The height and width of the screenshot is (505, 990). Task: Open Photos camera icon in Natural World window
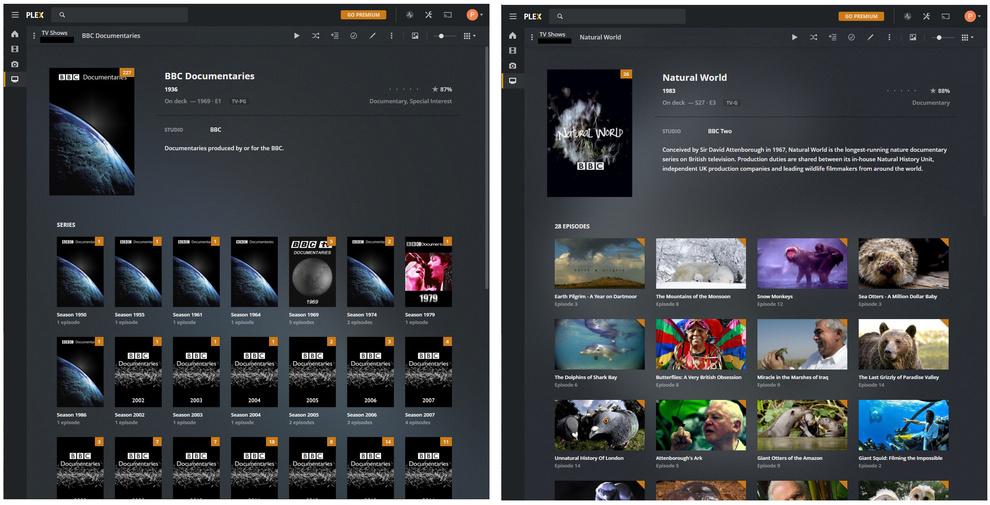coord(513,66)
